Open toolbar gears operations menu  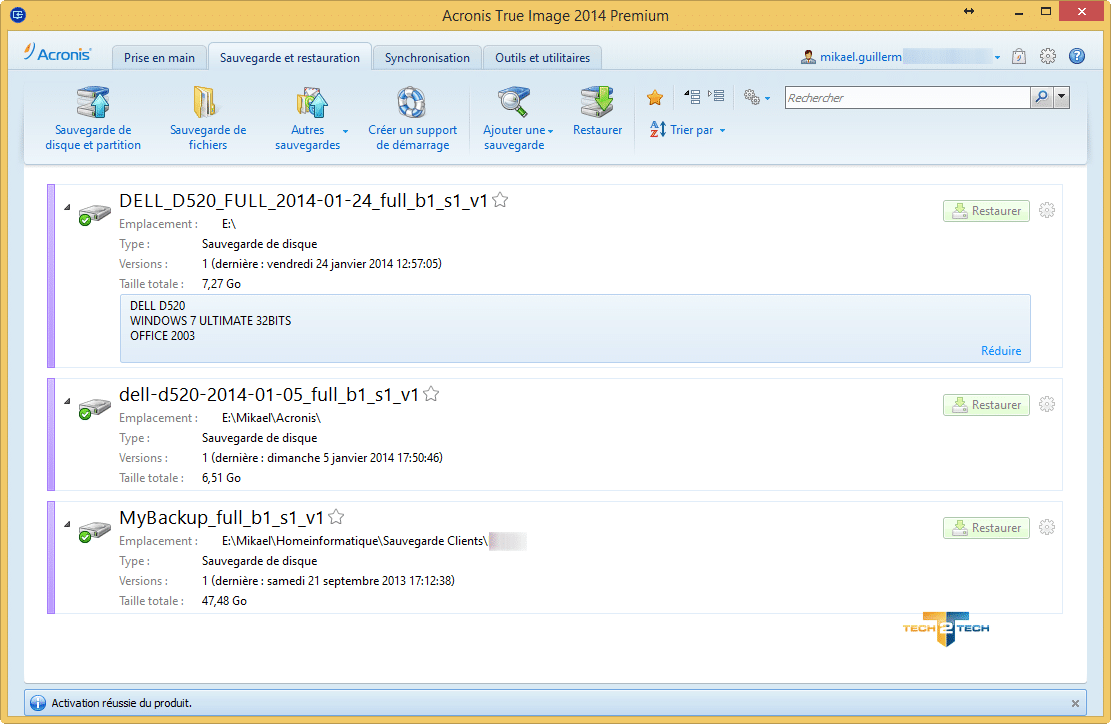tap(756, 97)
